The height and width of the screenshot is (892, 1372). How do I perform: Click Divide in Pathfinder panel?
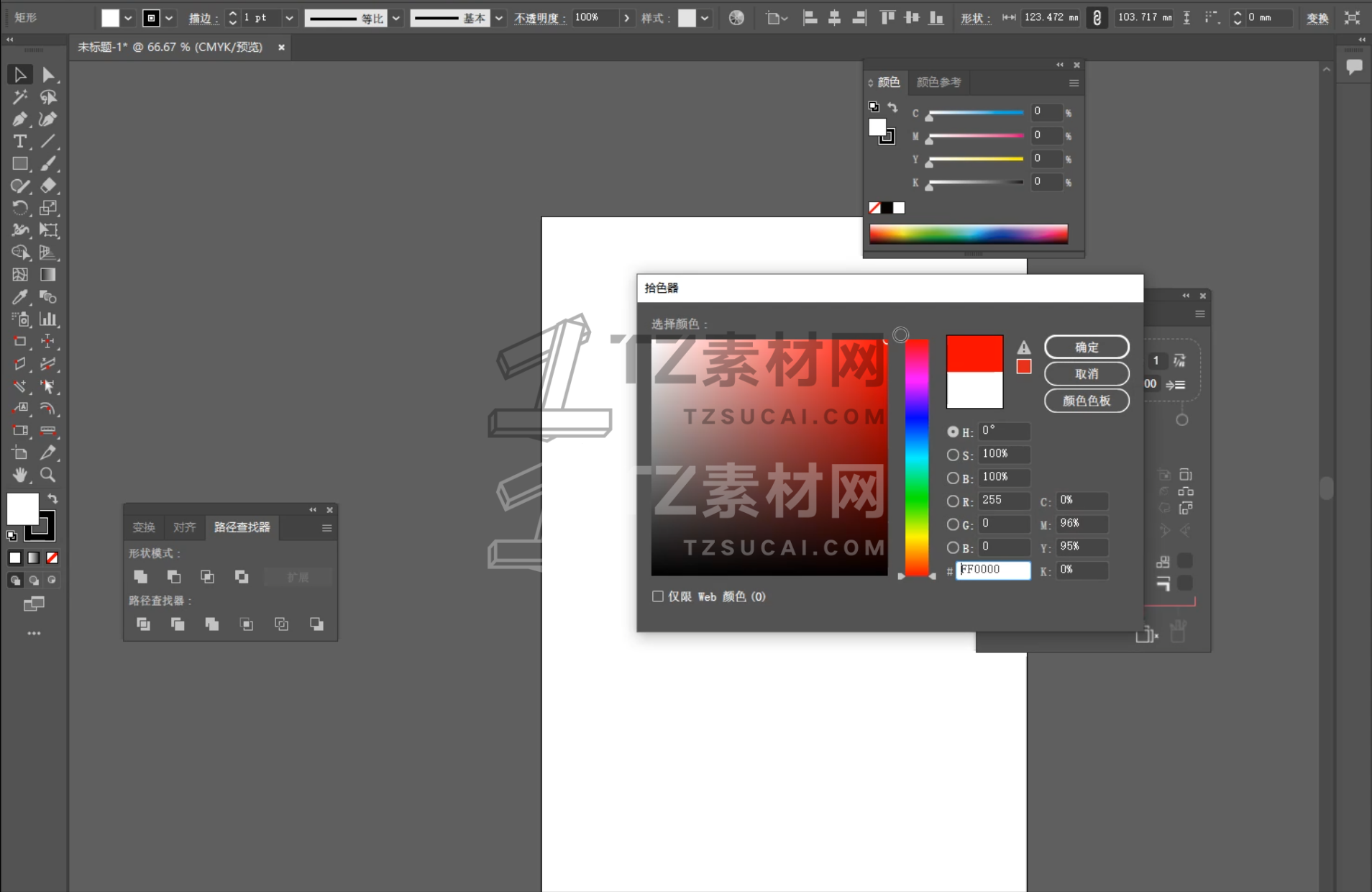pyautogui.click(x=143, y=624)
